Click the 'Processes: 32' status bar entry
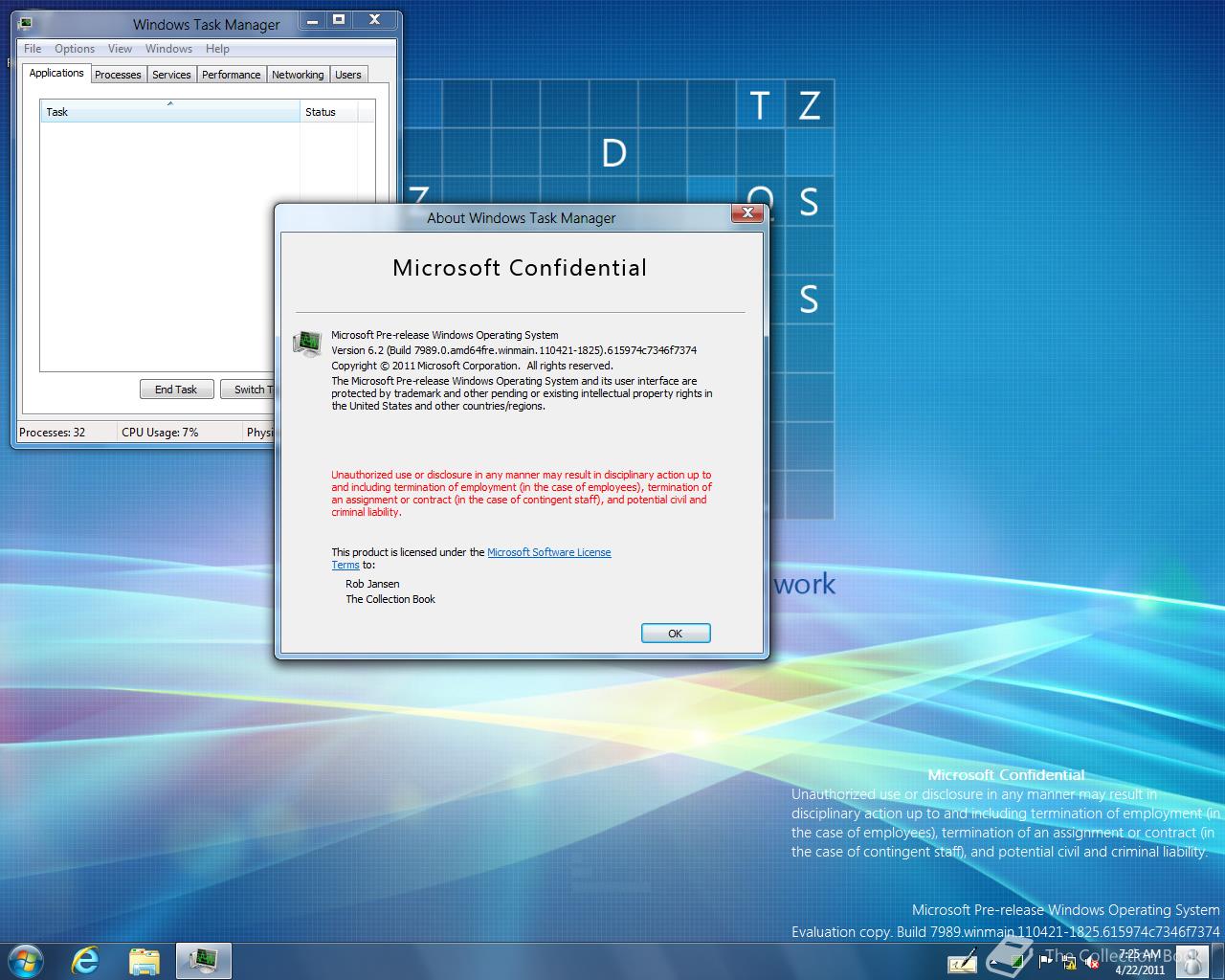The width and height of the screenshot is (1225, 980). [53, 433]
